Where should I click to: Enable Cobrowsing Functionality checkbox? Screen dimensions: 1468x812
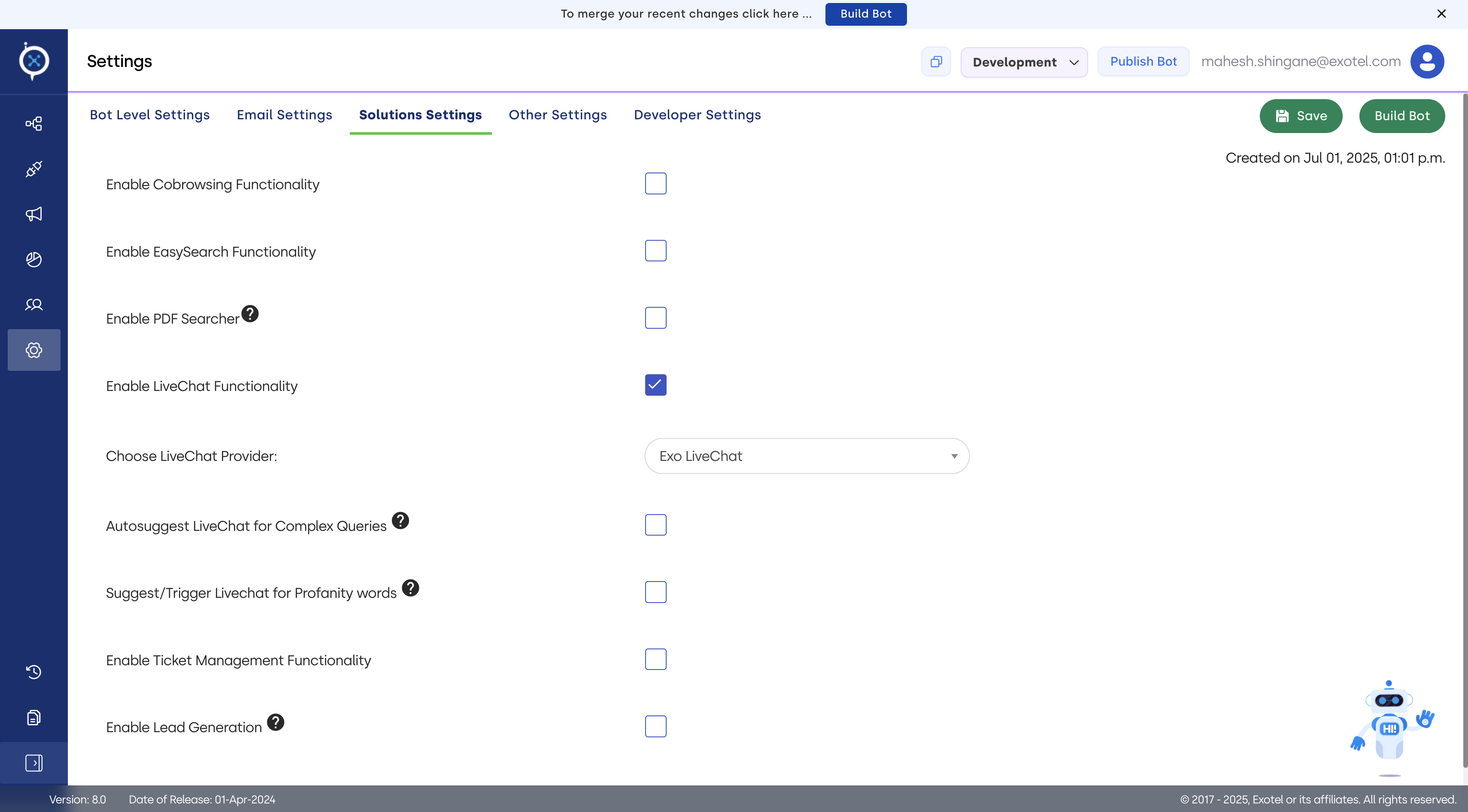(x=655, y=184)
